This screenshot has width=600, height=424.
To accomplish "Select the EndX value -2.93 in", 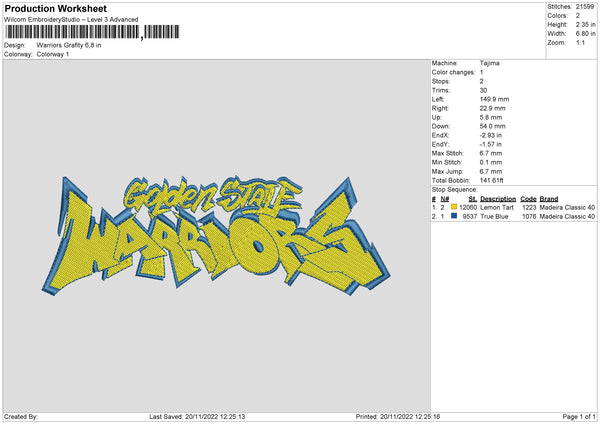I will click(491, 135).
